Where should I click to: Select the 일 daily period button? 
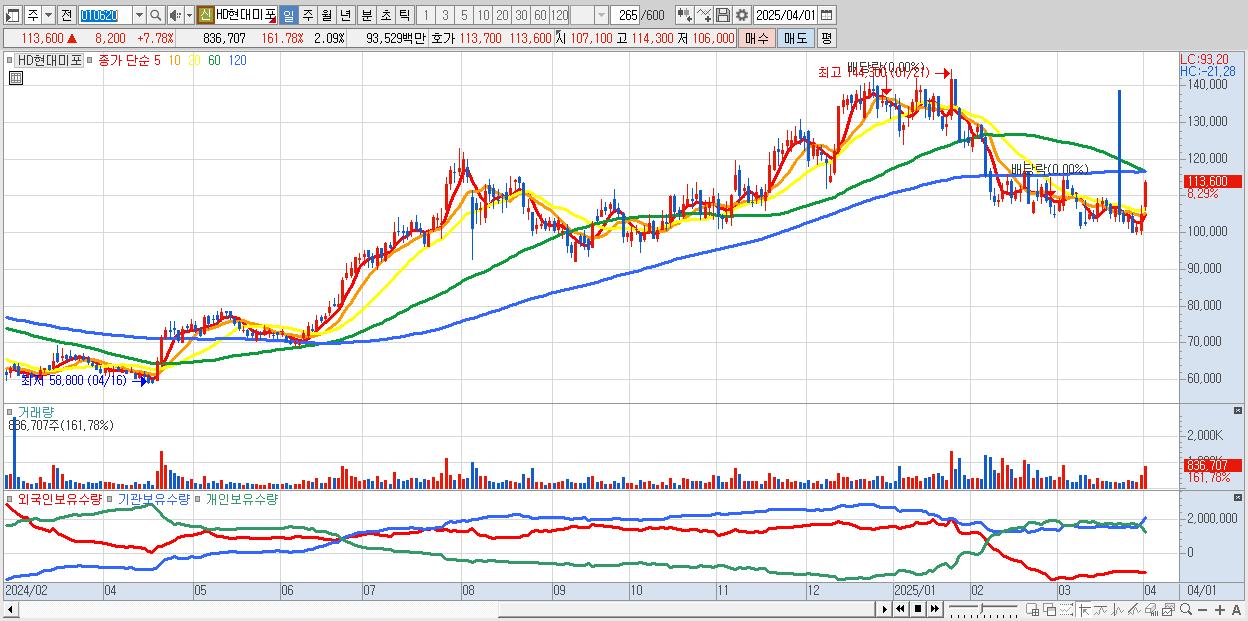click(288, 15)
